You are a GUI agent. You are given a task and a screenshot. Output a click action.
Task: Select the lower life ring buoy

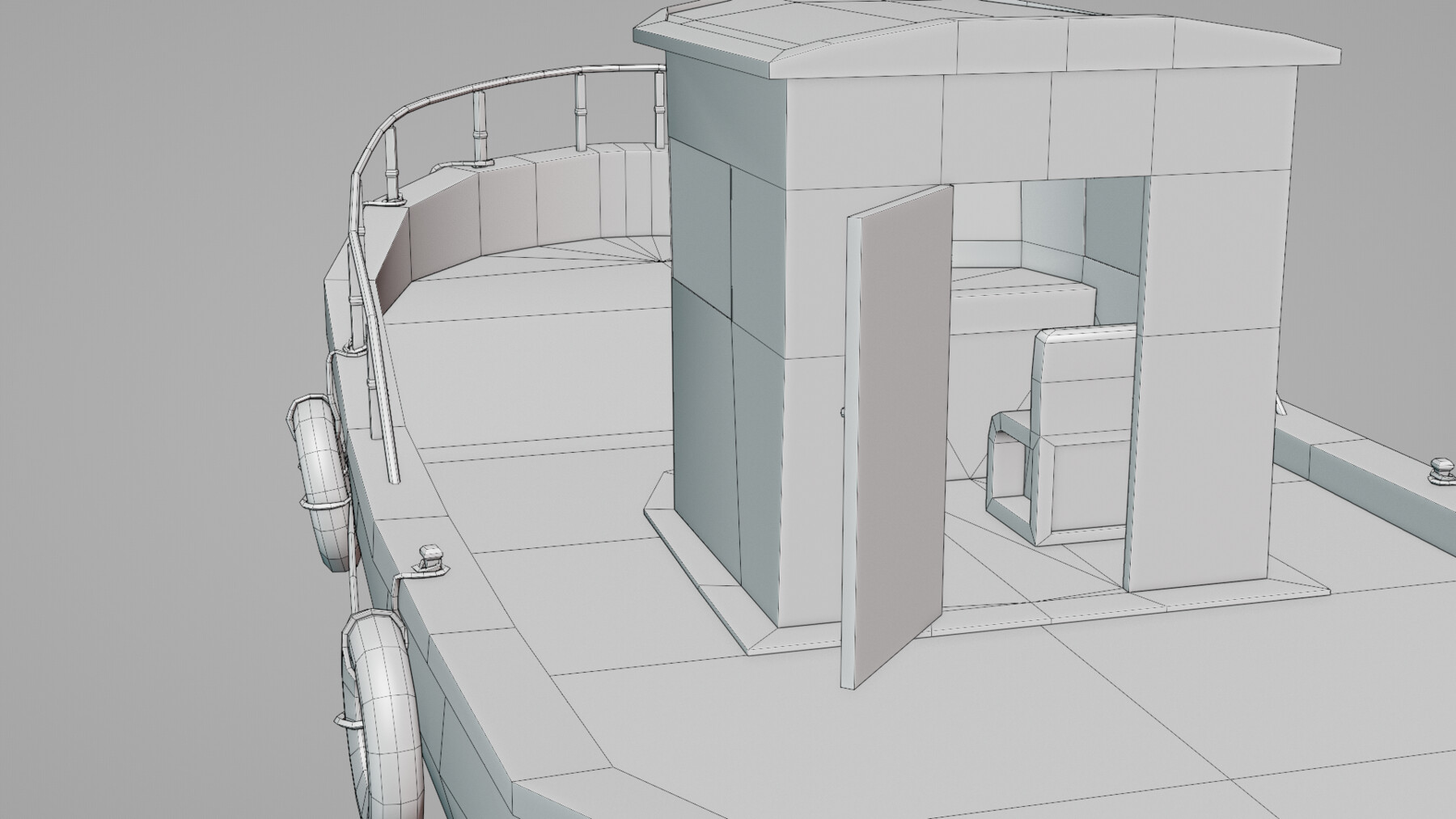click(x=380, y=687)
